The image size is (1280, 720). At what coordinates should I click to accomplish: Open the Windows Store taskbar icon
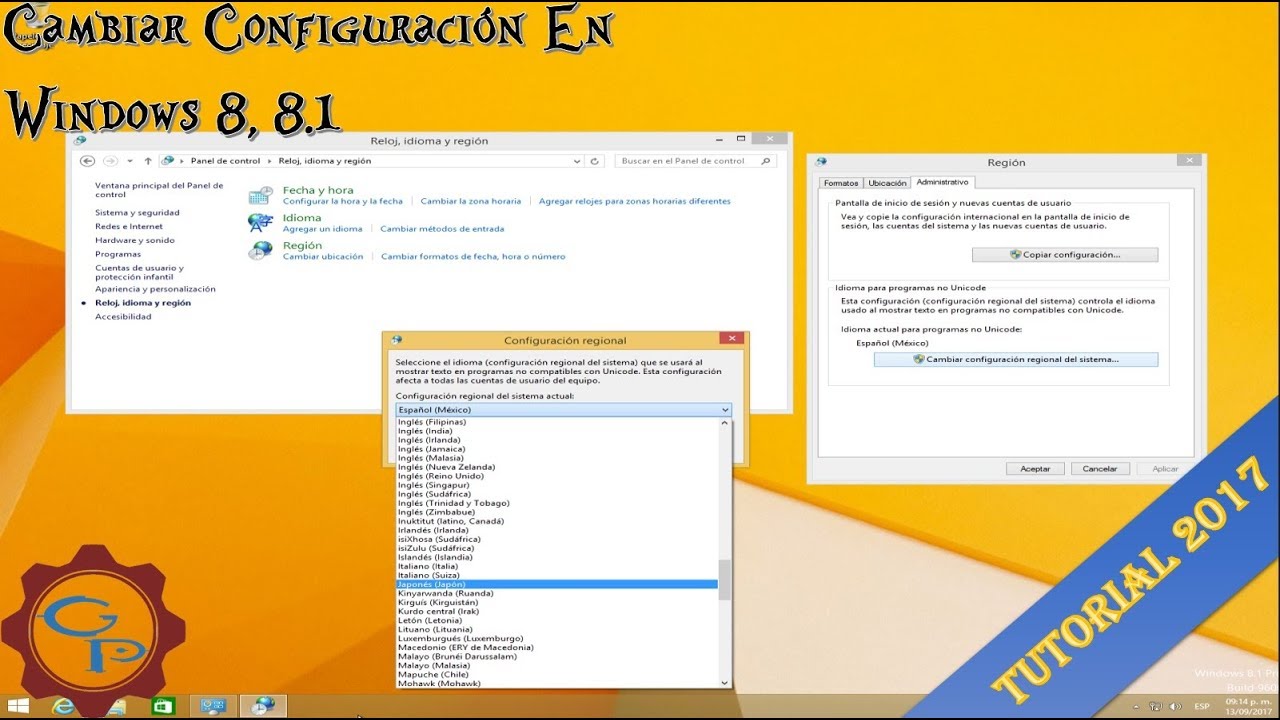coord(164,706)
